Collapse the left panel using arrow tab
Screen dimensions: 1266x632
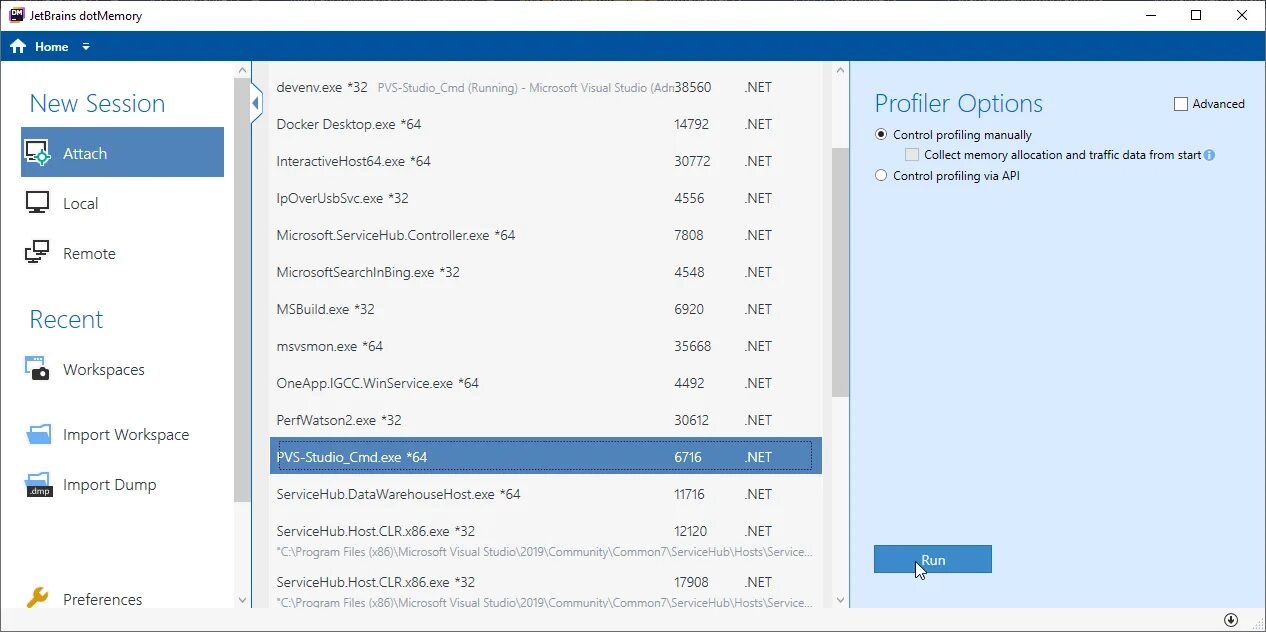[256, 103]
